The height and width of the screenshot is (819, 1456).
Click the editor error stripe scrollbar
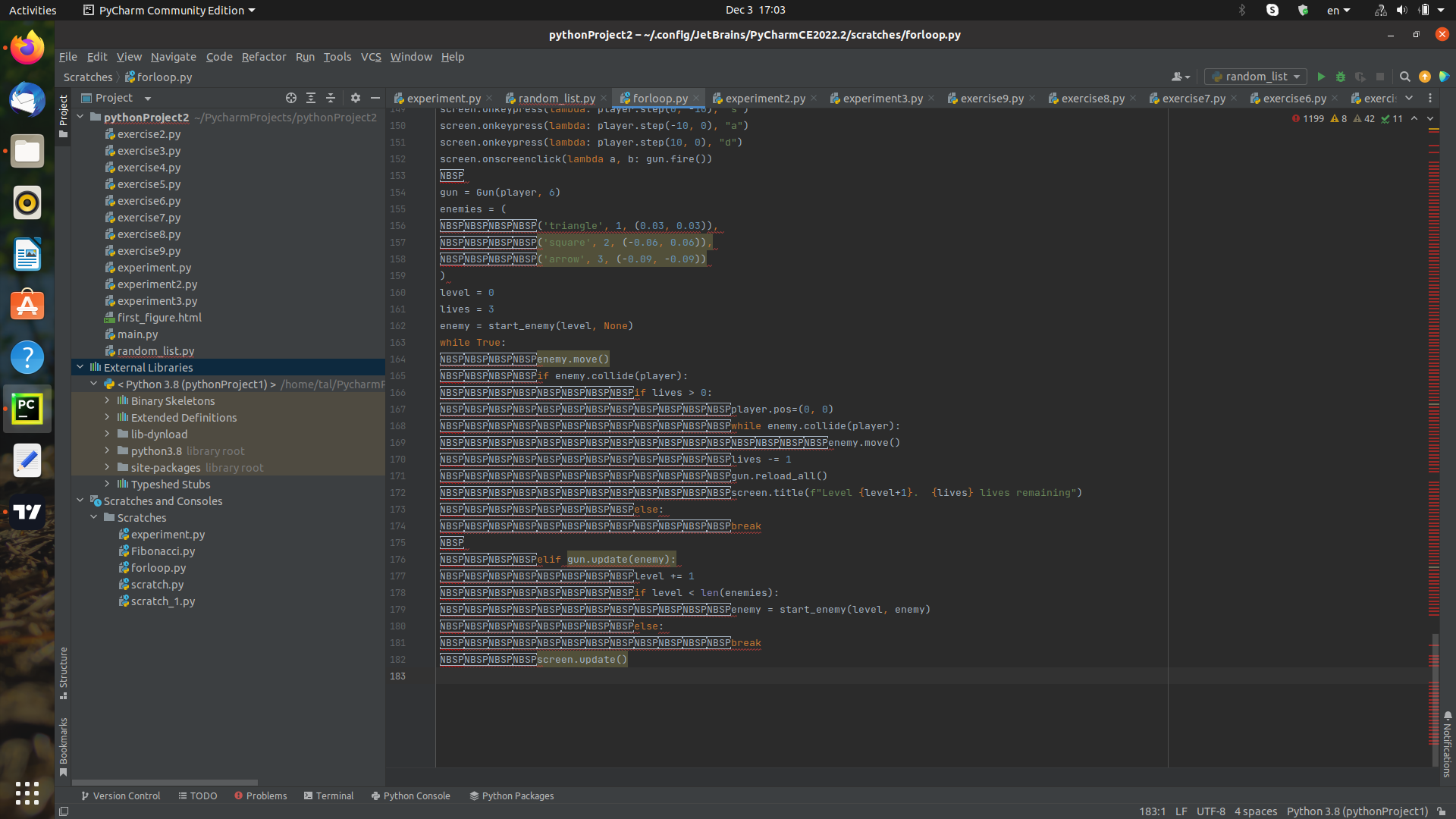click(x=1433, y=379)
